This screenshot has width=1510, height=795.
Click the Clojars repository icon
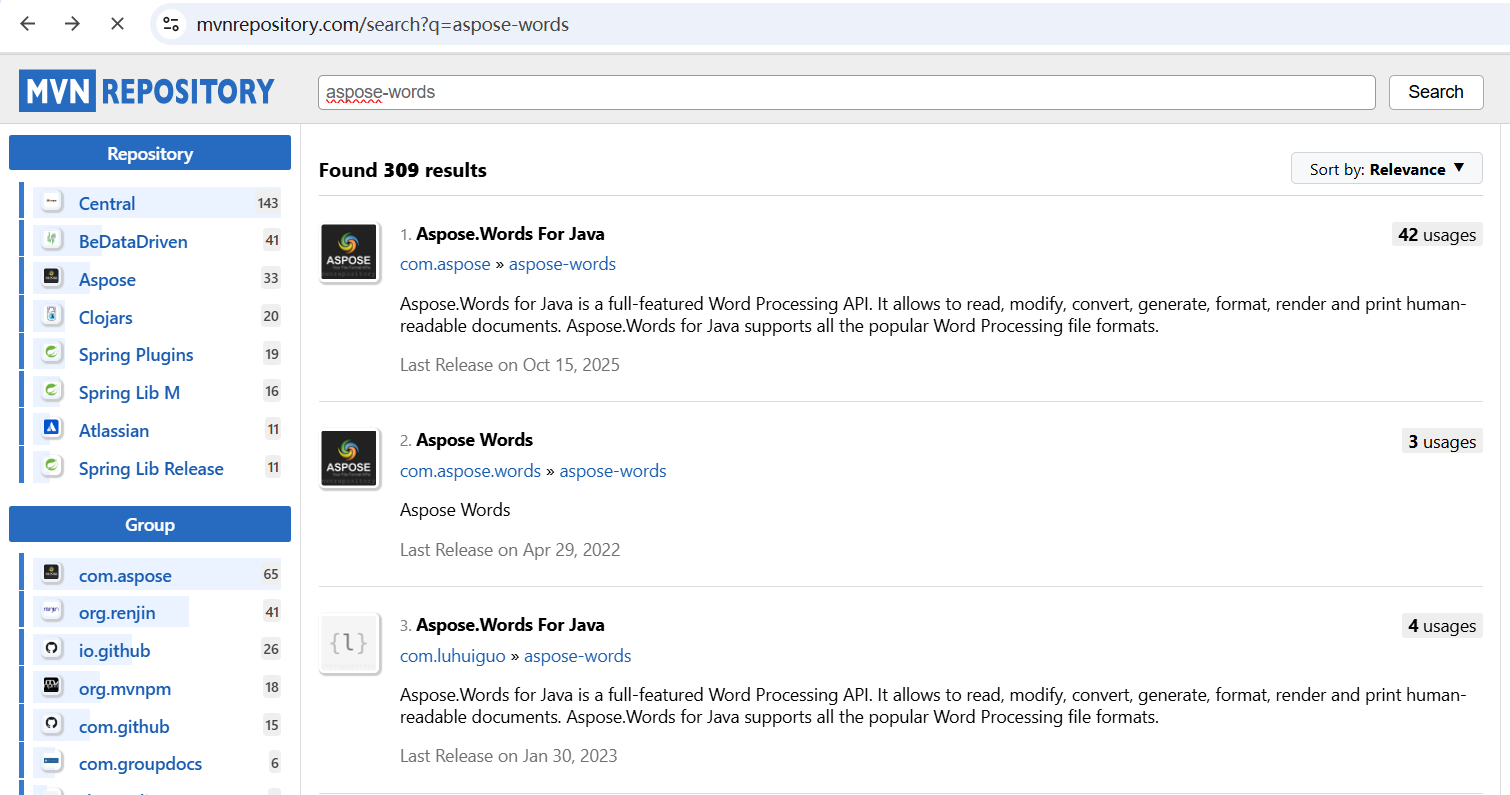(x=52, y=316)
